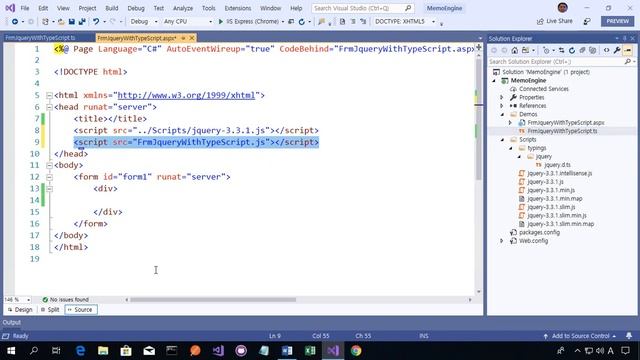
Task: Click Sync with Active Document arrows icon
Action: [x=561, y=50]
